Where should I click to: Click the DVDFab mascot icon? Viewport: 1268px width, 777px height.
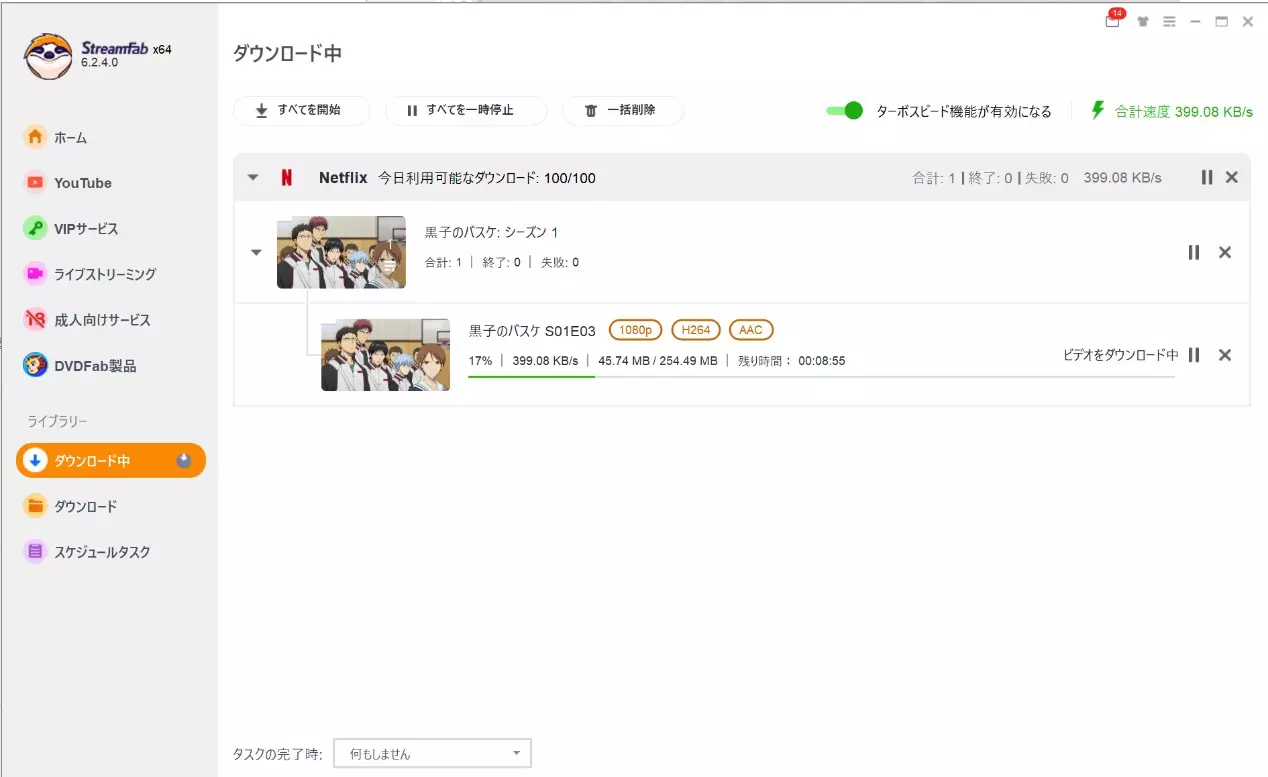pos(35,366)
